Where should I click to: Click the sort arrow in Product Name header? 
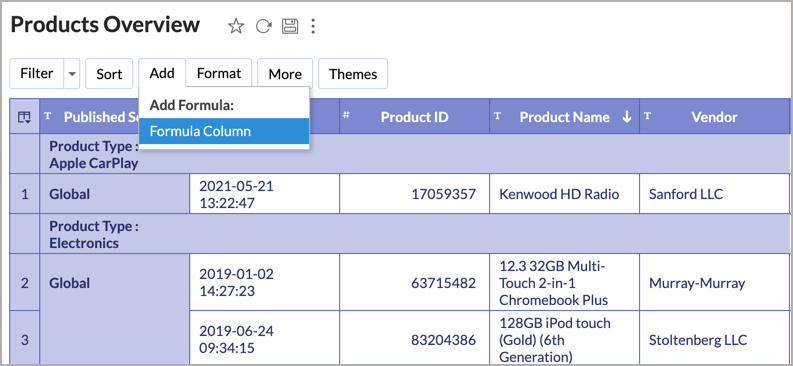(627, 117)
